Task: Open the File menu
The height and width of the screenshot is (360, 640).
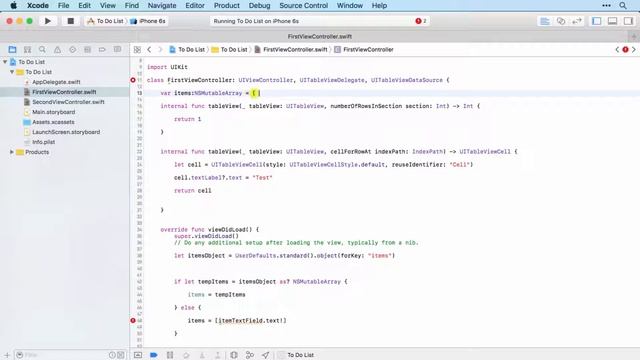Action: (x=63, y=5)
